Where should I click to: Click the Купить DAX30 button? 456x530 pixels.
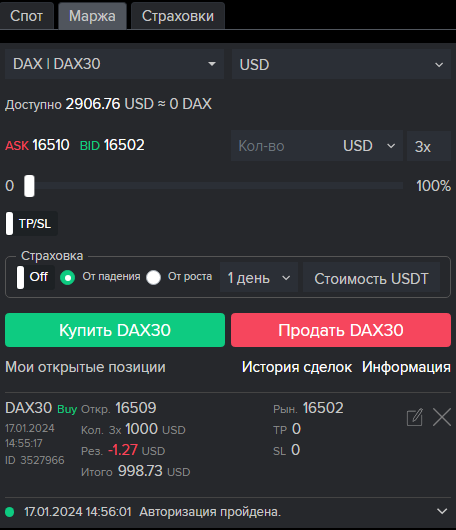pos(115,330)
